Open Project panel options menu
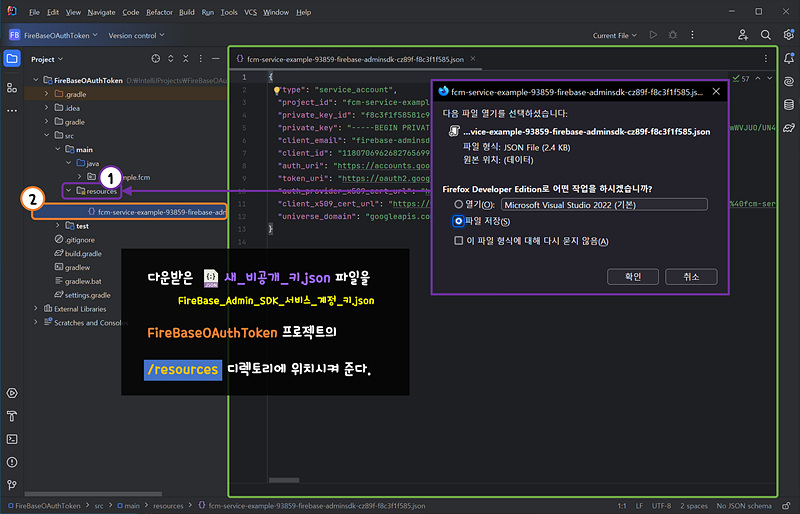This screenshot has width=800, height=514. click(x=201, y=59)
